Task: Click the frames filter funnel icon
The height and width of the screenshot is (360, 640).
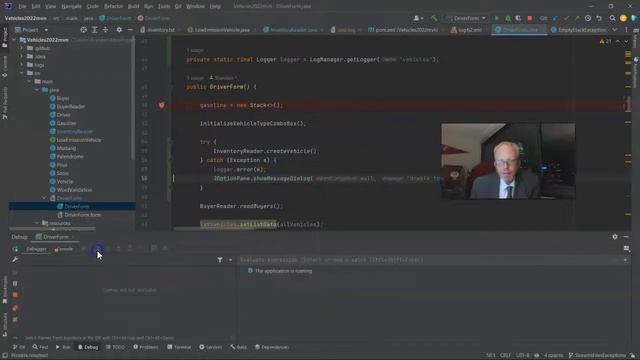Action: point(220,260)
